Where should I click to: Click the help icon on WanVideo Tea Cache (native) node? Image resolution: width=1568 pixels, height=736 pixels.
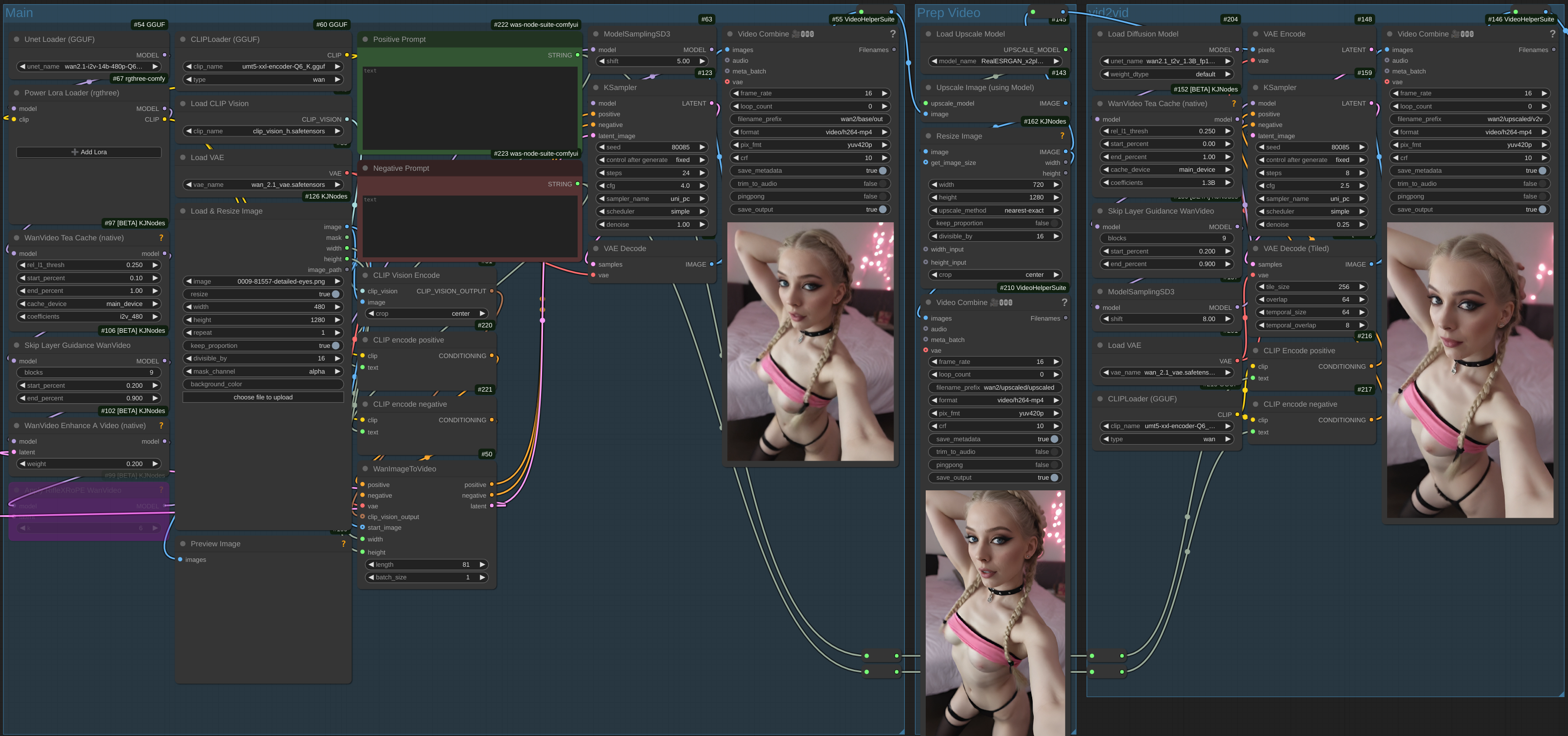(161, 238)
